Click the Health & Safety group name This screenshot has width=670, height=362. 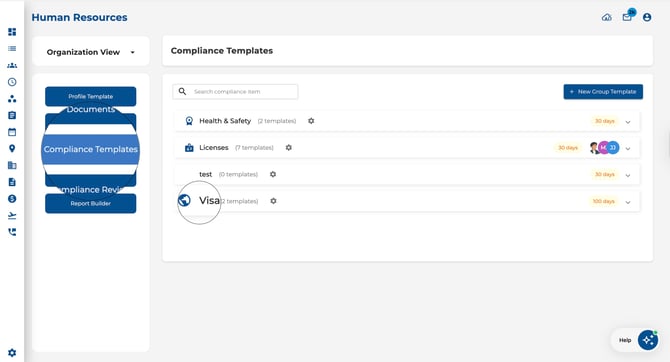tap(225, 121)
